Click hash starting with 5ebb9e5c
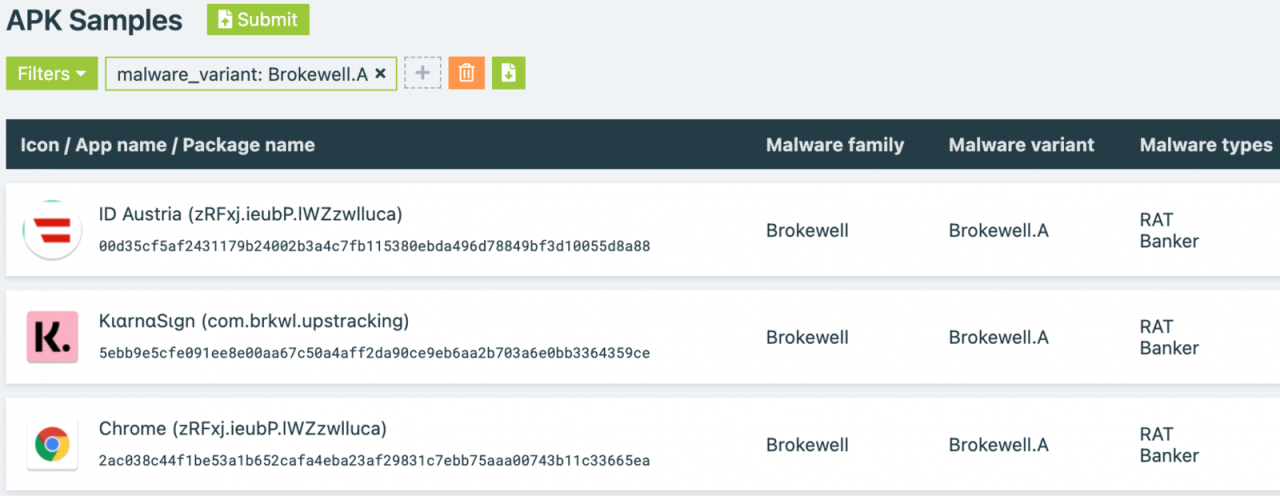Viewport: 1280px width, 496px height. [374, 353]
